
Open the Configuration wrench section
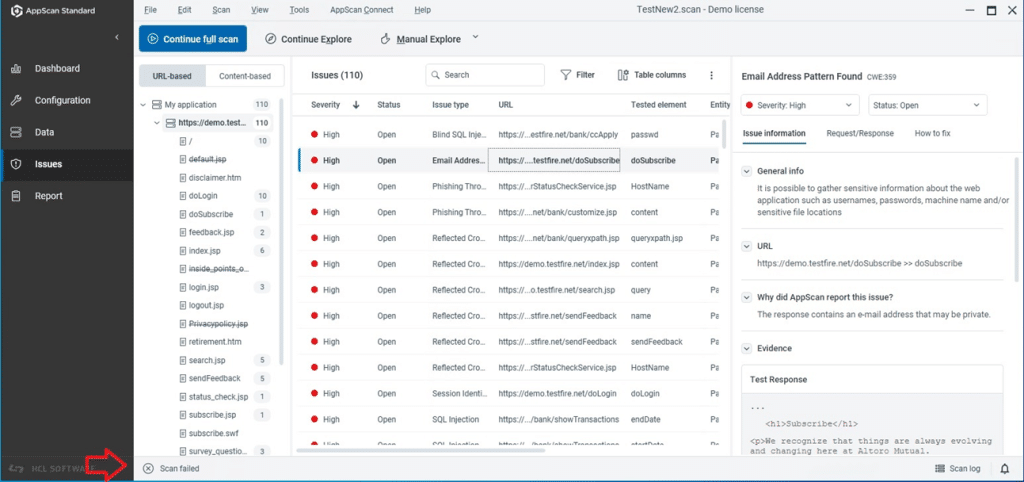pyautogui.click(x=65, y=101)
